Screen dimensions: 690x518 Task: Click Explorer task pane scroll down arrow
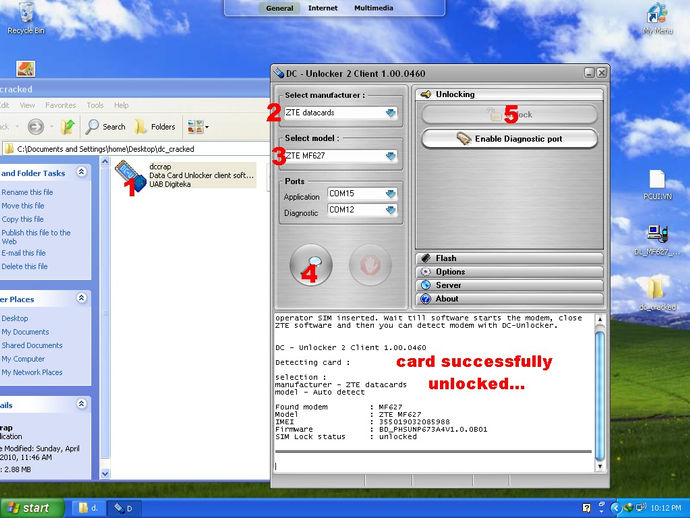tap(105, 474)
